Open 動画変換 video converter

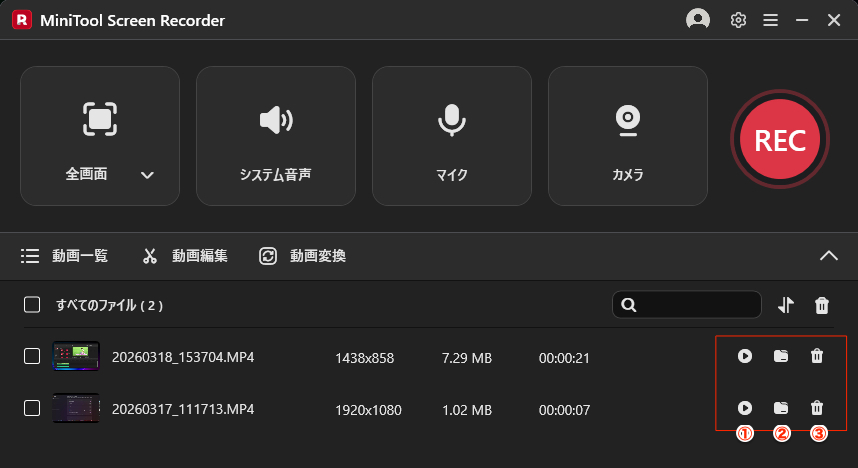[303, 256]
